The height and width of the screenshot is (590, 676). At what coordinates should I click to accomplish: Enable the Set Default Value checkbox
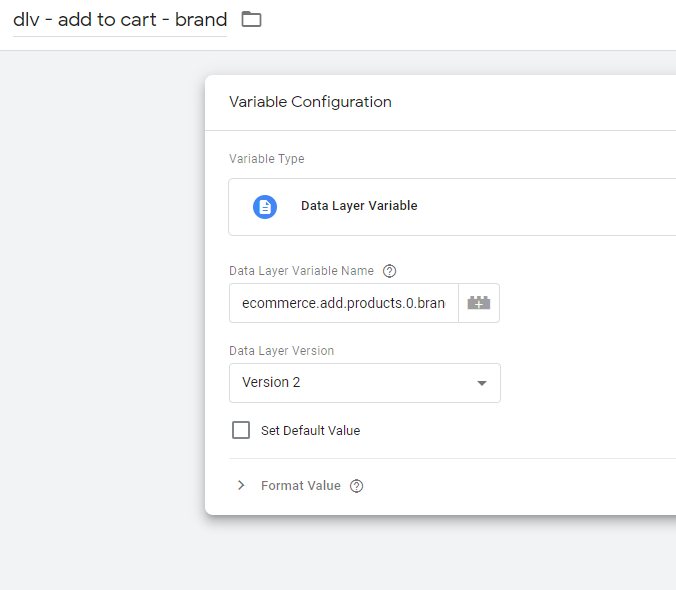[x=241, y=430]
